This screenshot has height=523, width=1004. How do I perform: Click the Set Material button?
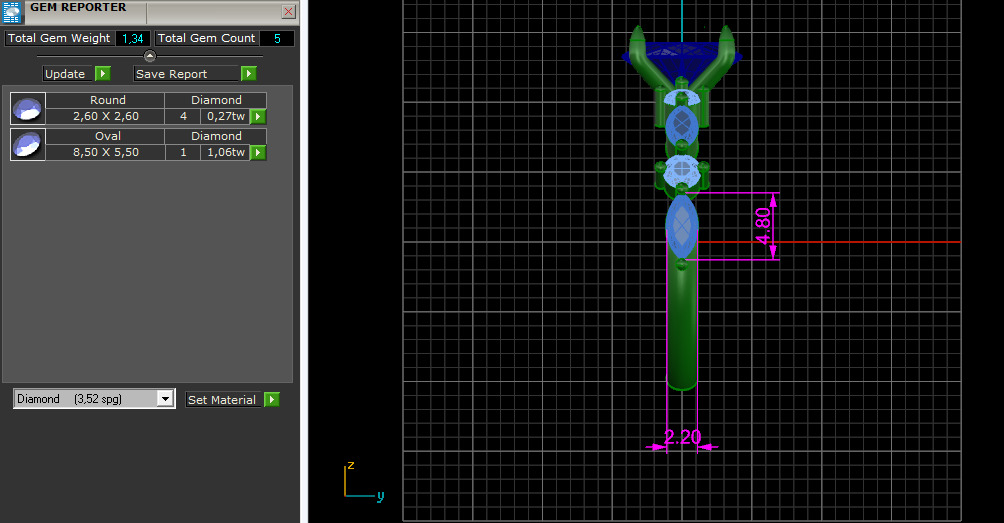tap(223, 399)
